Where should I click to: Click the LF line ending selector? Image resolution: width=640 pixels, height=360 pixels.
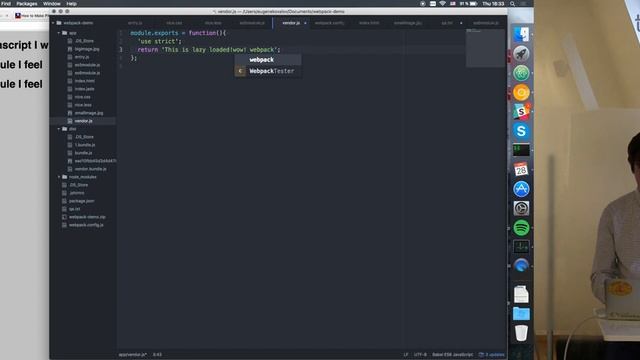coord(406,355)
